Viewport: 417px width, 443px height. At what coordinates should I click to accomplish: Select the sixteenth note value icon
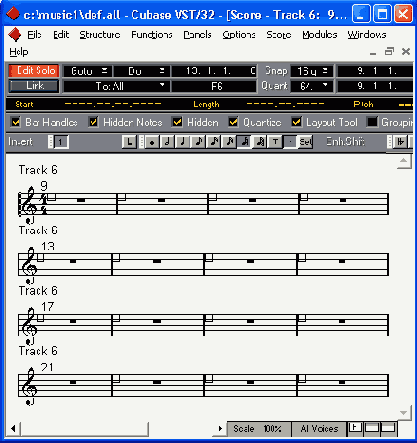214,142
